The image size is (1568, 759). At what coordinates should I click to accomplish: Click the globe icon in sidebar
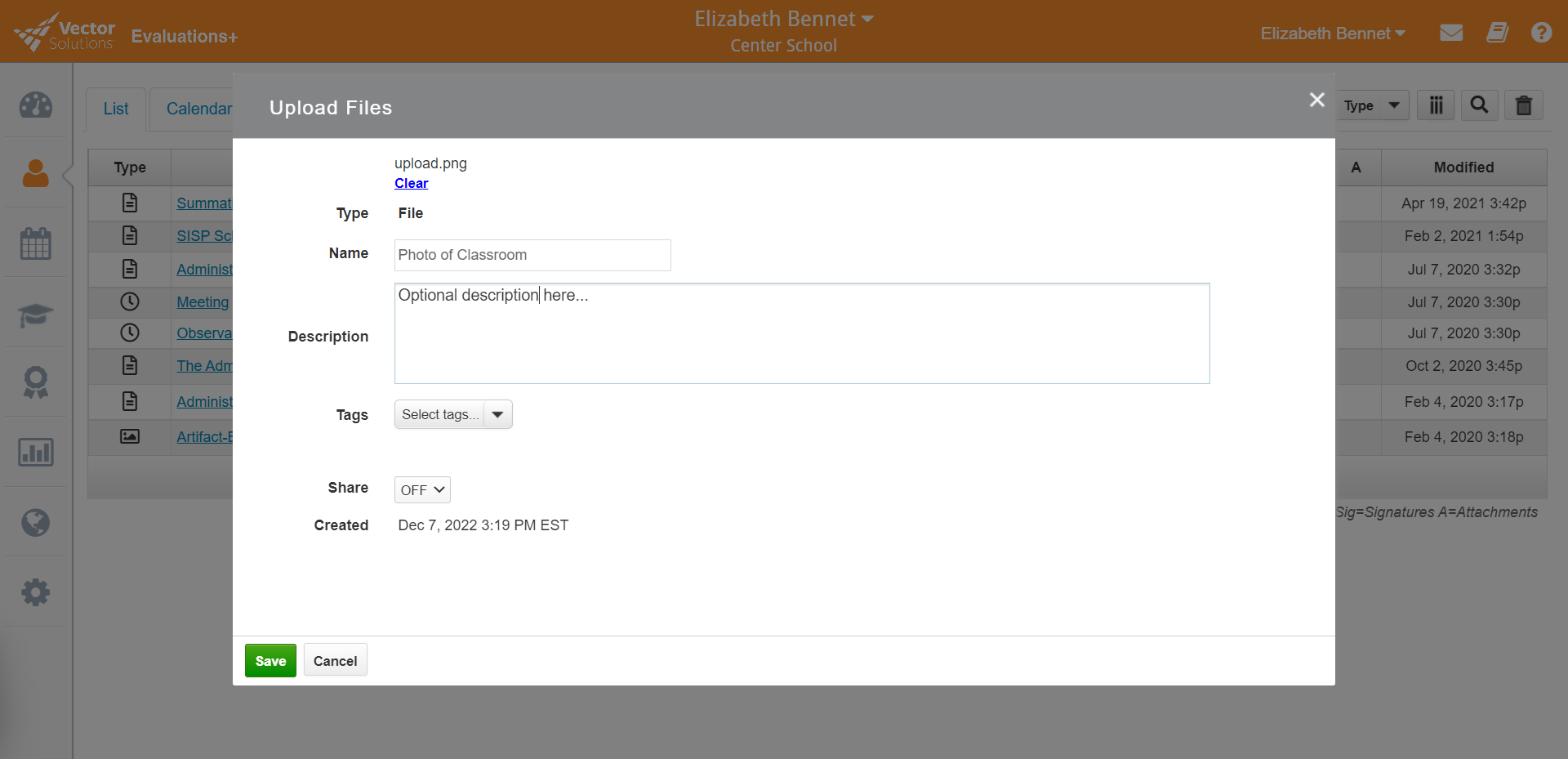click(x=36, y=522)
